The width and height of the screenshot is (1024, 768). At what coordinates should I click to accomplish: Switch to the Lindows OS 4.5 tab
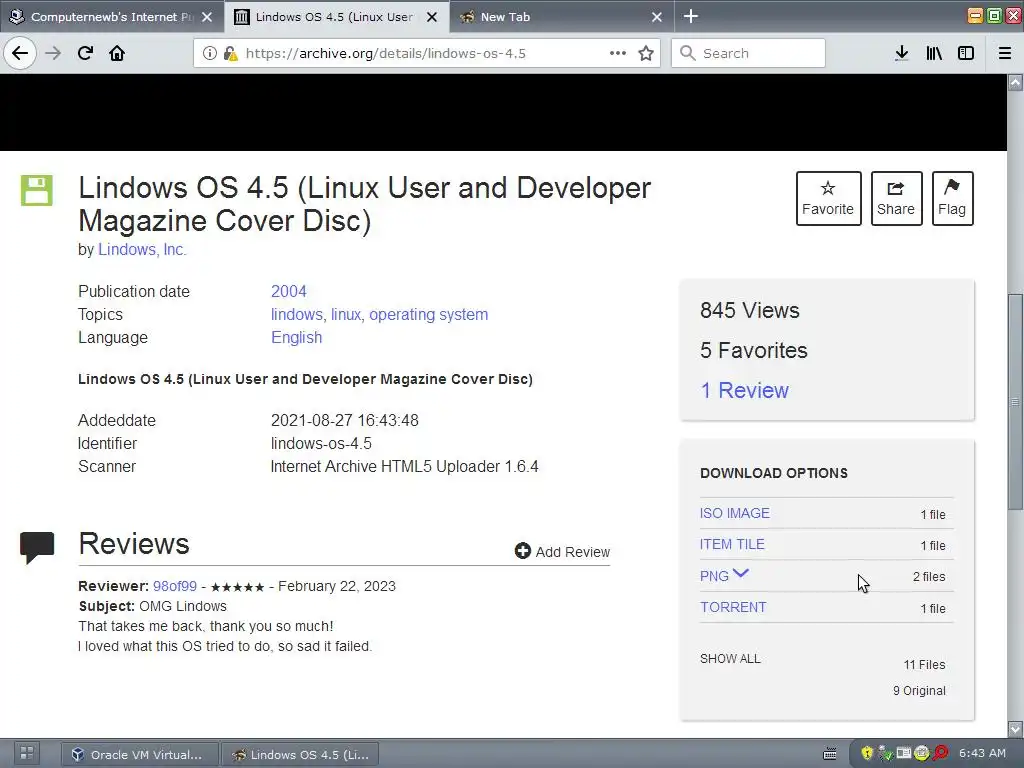tap(336, 17)
